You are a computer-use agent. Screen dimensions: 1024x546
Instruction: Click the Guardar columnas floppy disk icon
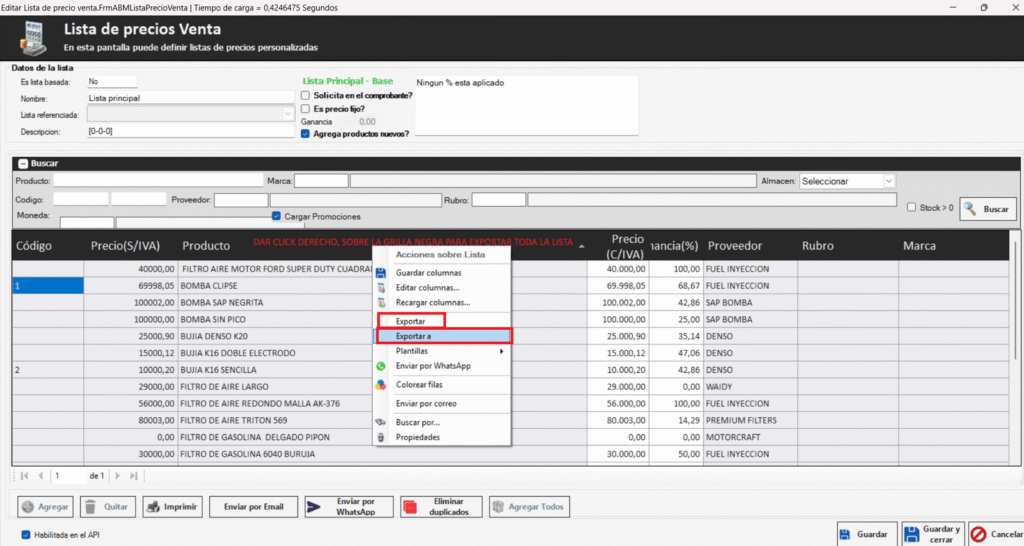pyautogui.click(x=380, y=273)
